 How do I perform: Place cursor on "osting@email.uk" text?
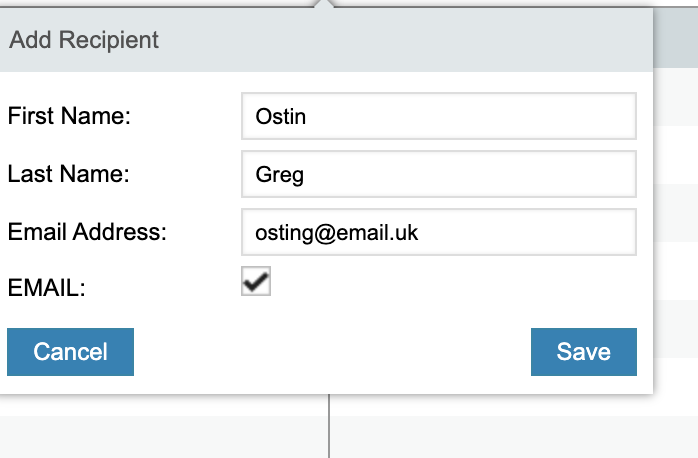tap(337, 233)
